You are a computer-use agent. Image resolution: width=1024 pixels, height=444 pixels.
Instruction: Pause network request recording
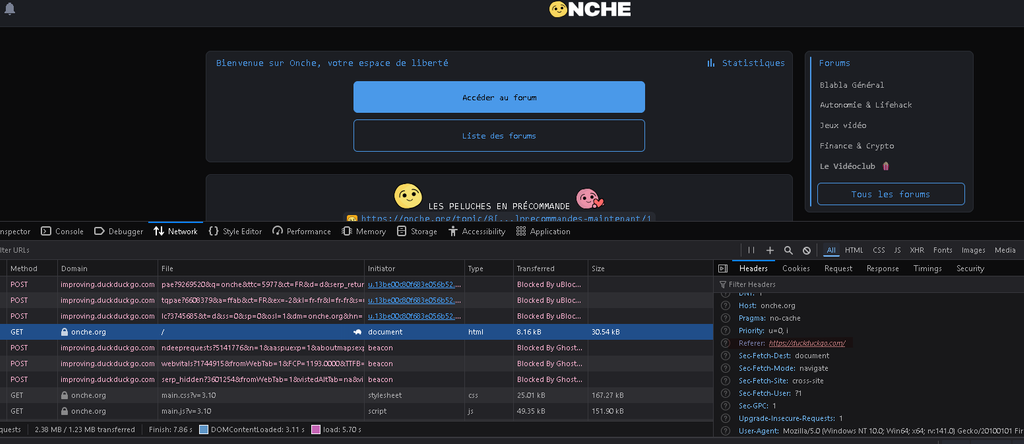[x=751, y=250]
